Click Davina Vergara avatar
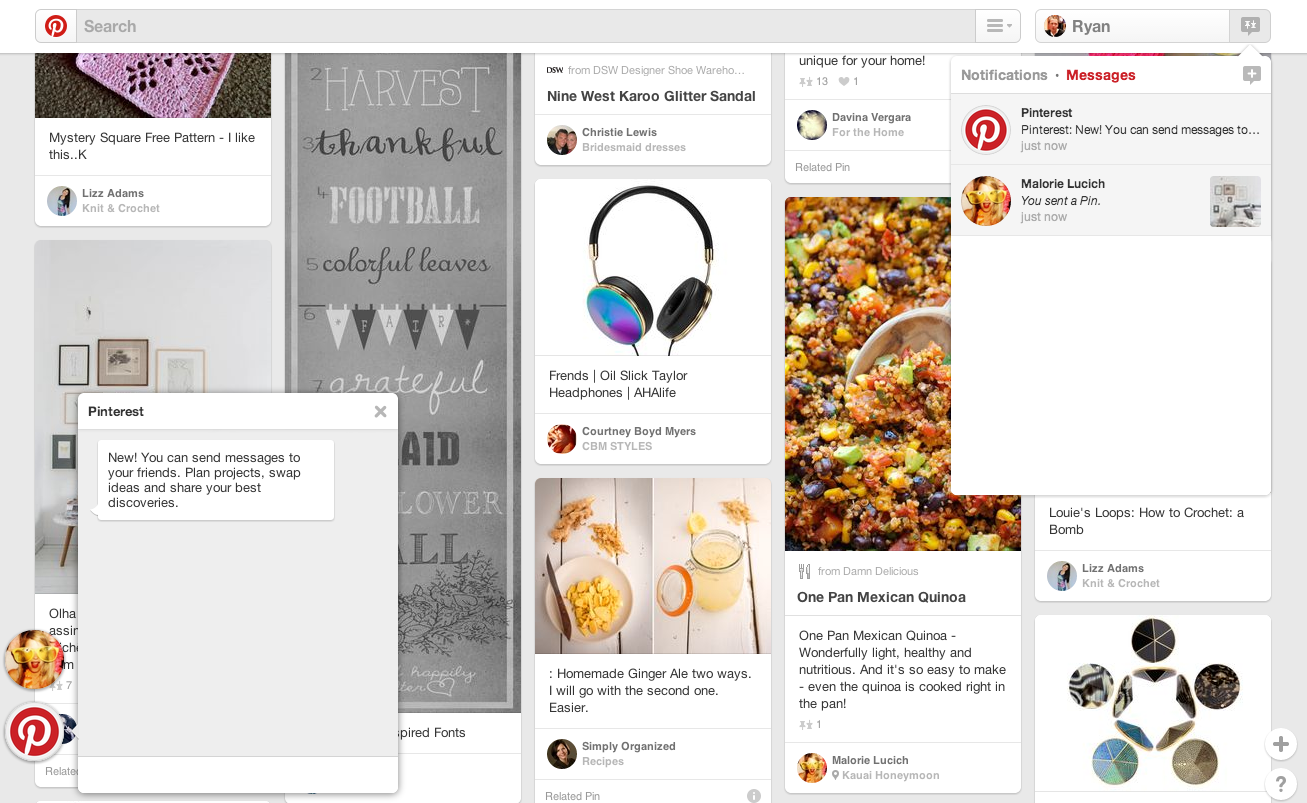 (x=812, y=125)
